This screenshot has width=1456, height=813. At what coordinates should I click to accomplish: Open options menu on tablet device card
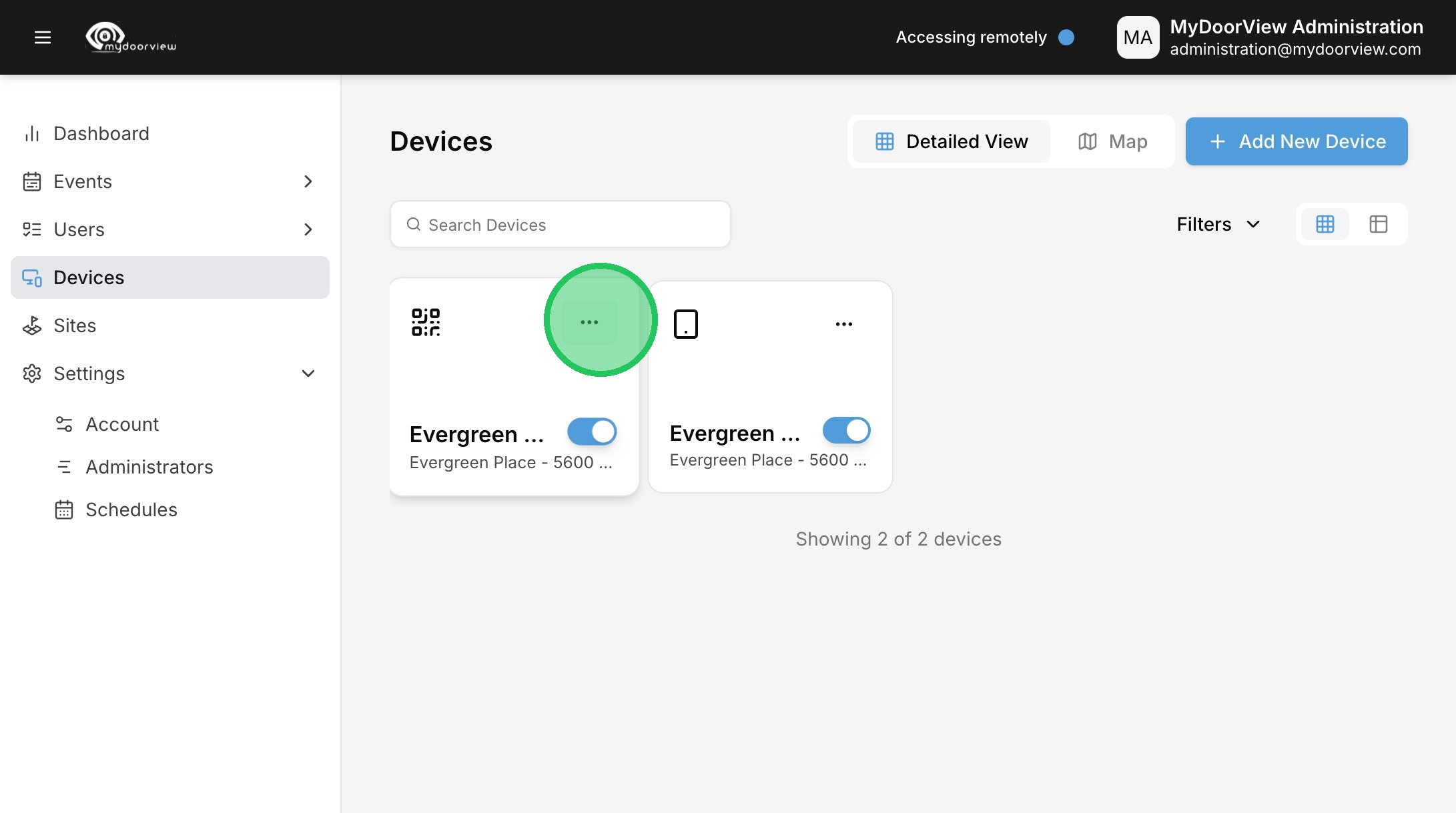(843, 324)
